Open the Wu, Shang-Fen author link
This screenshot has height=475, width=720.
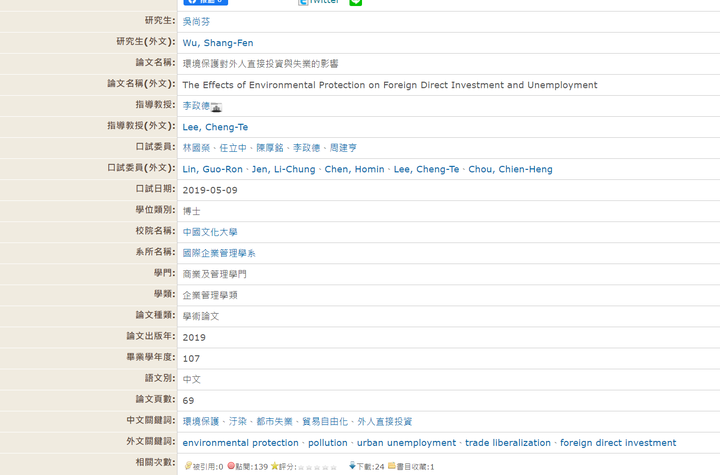point(218,43)
